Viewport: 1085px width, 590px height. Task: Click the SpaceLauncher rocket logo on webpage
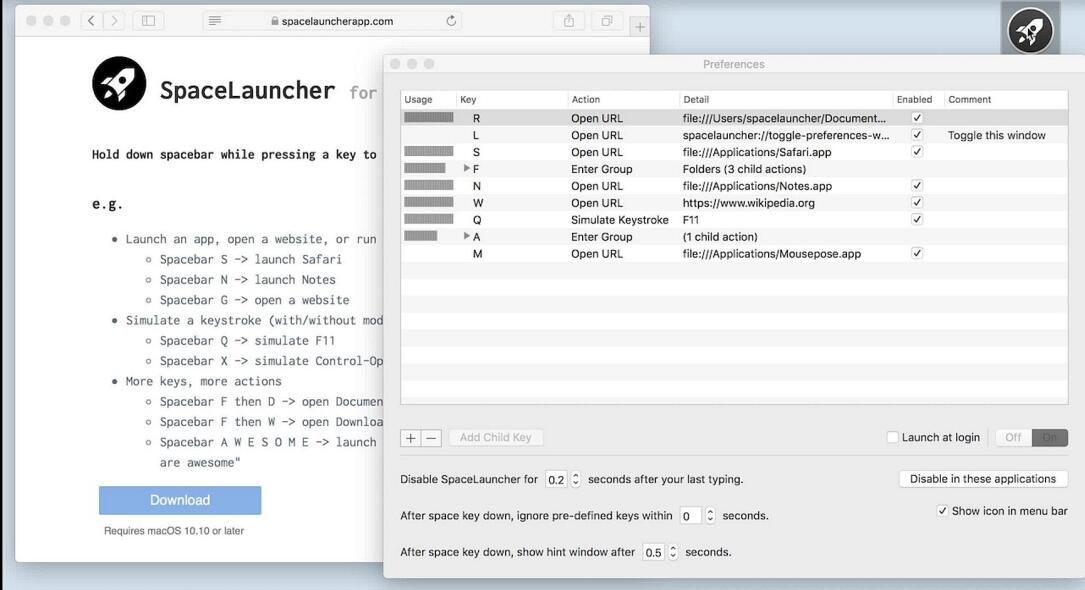pos(119,83)
